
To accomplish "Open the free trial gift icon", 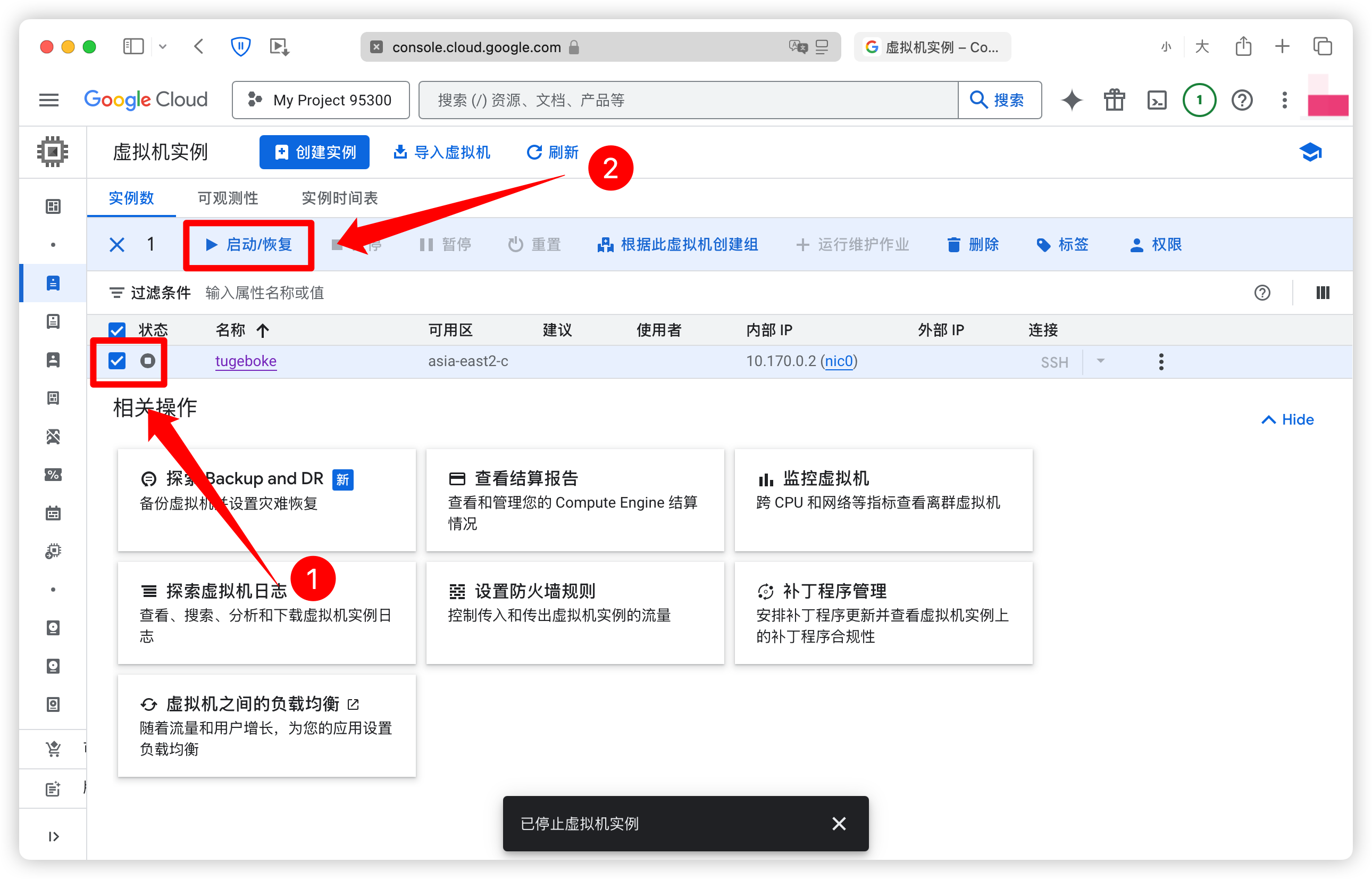I will (1114, 100).
